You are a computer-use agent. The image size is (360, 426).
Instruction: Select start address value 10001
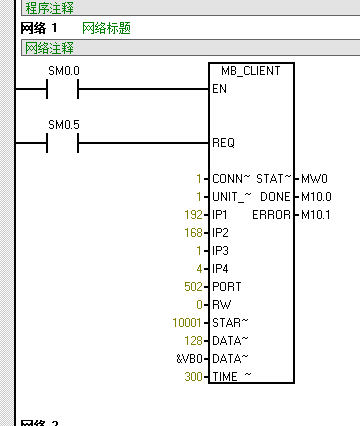pyautogui.click(x=187, y=323)
